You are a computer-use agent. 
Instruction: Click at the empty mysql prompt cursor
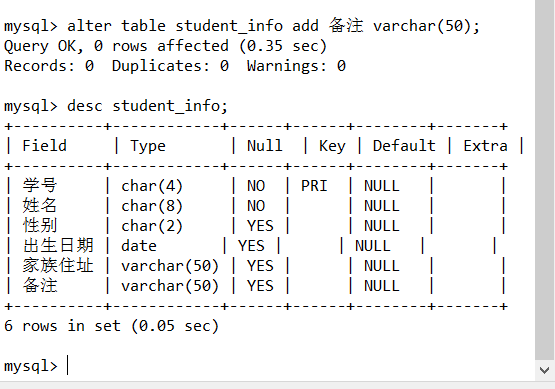click(68, 366)
